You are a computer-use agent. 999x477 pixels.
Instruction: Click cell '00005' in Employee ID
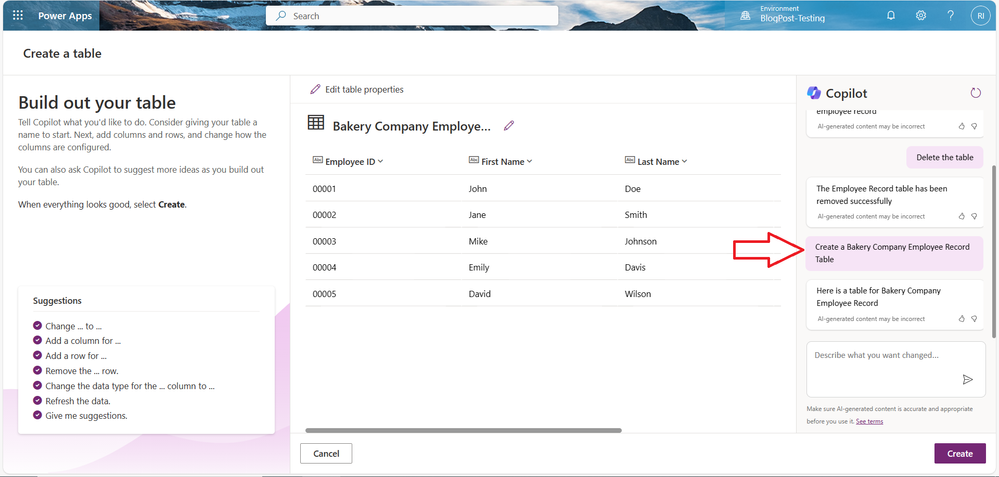324,294
